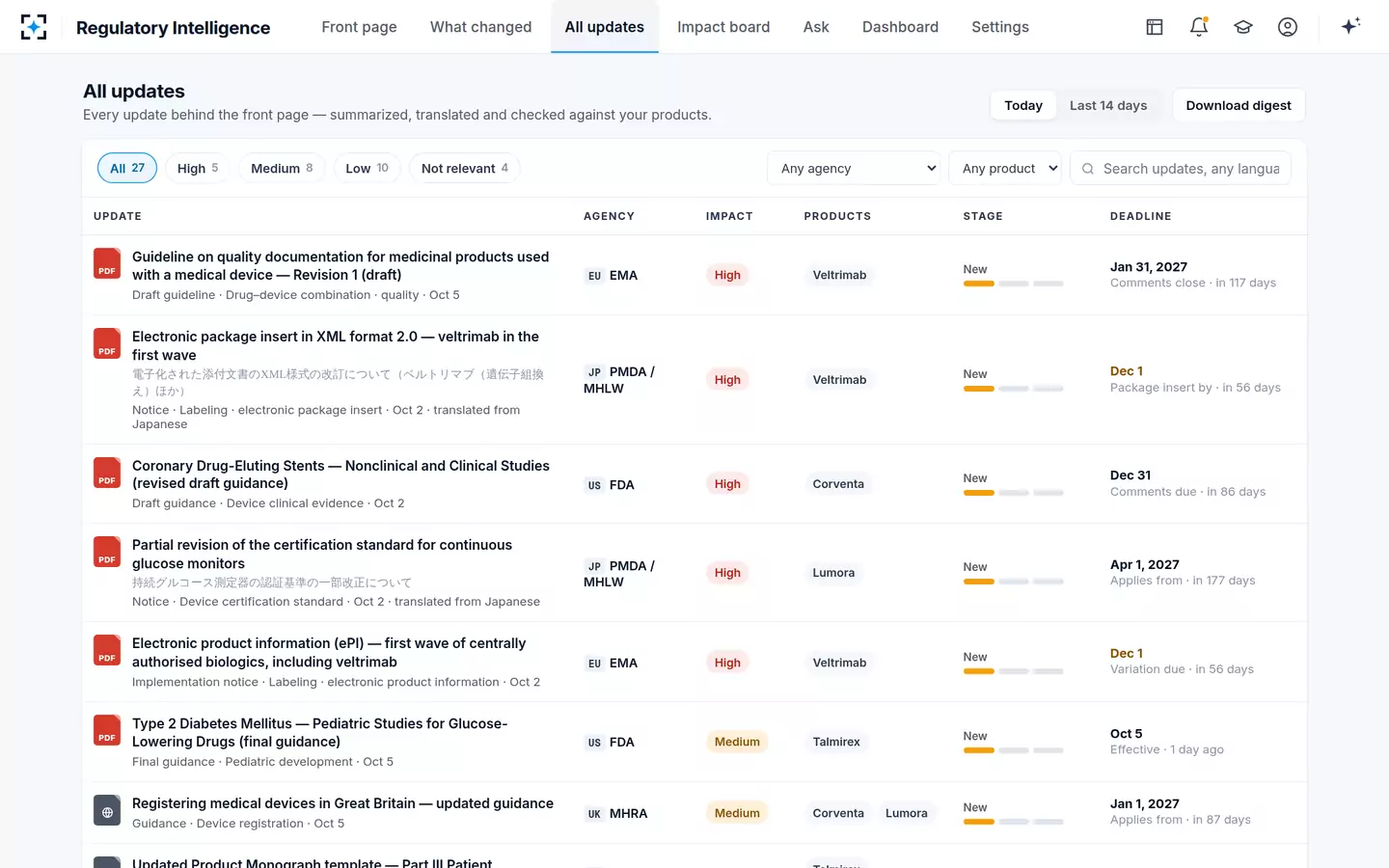Image resolution: width=1389 pixels, height=868 pixels.
Task: Open the user account profile icon
Action: [x=1288, y=27]
